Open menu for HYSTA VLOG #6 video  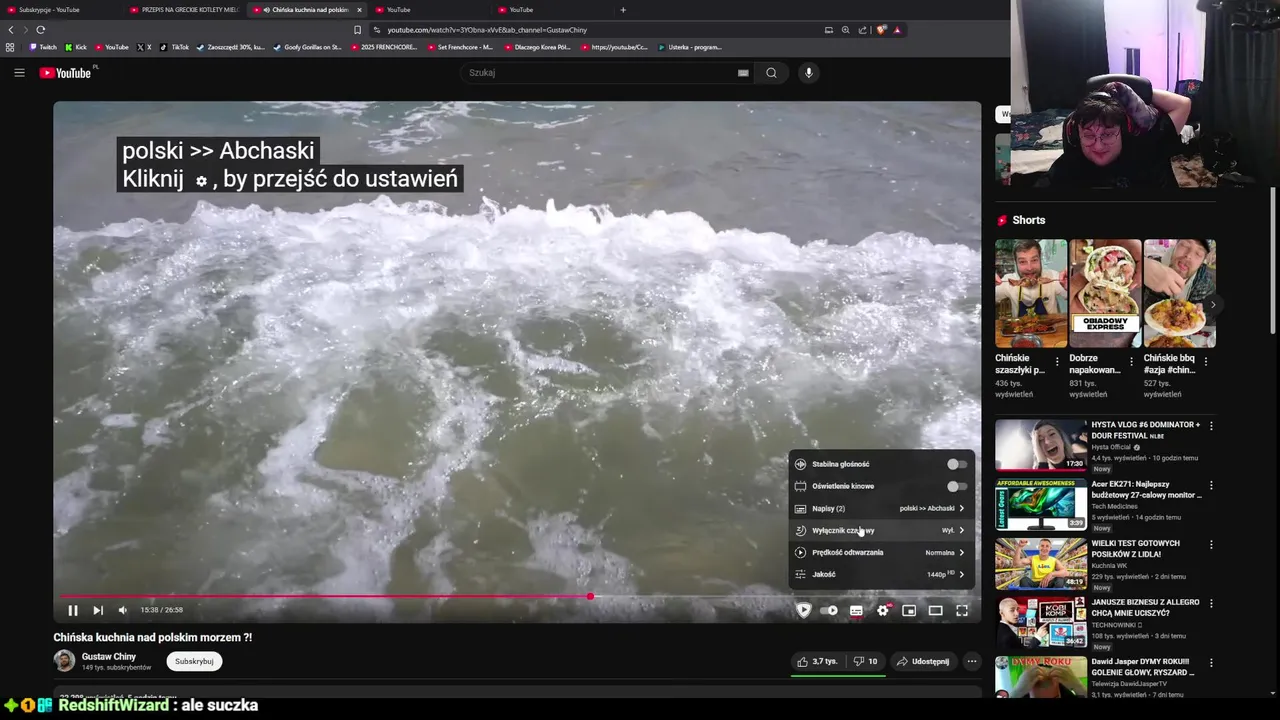click(1211, 426)
